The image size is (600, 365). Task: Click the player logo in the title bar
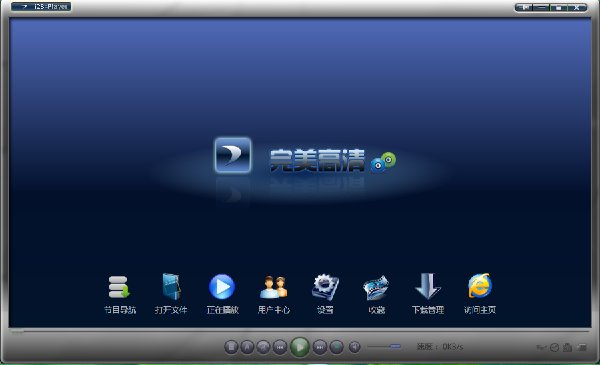[x=41, y=7]
